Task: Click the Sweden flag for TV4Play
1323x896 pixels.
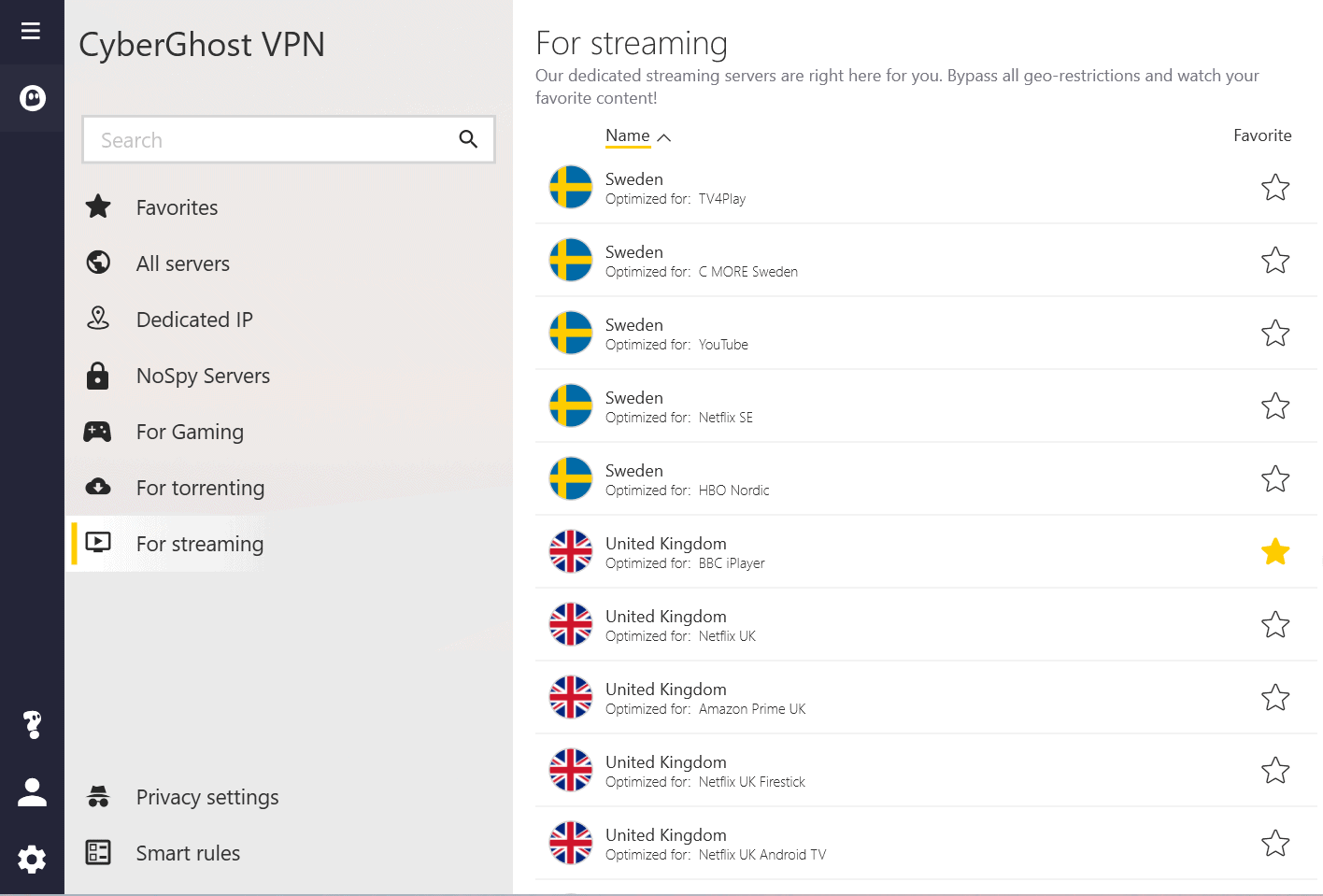Action: (x=571, y=187)
